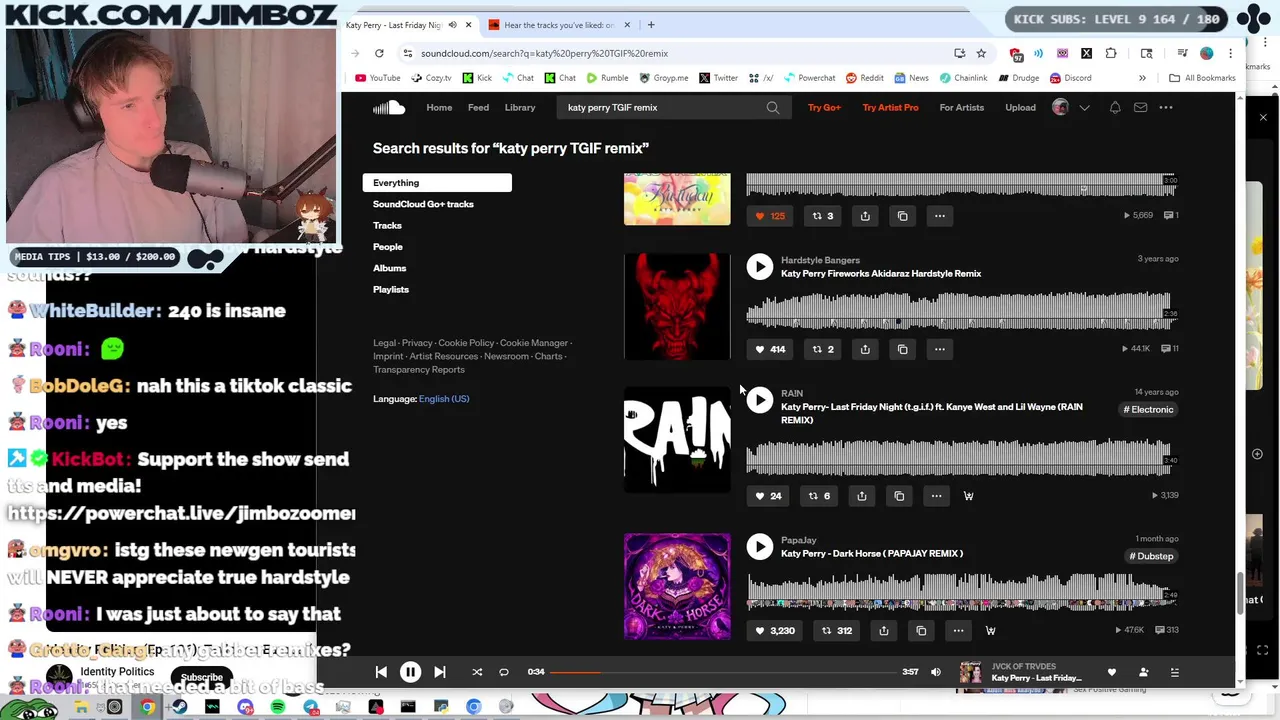Skip to previous track in player
This screenshot has height=720, width=1280.
381,672
